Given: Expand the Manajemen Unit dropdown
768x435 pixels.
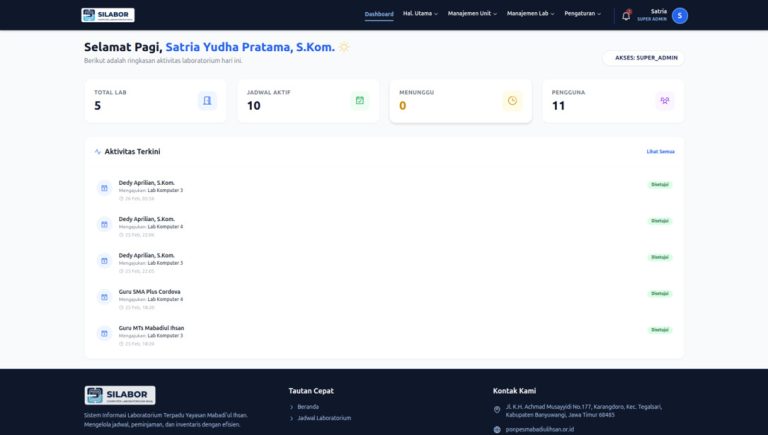Looking at the screenshot, I should 472,14.
